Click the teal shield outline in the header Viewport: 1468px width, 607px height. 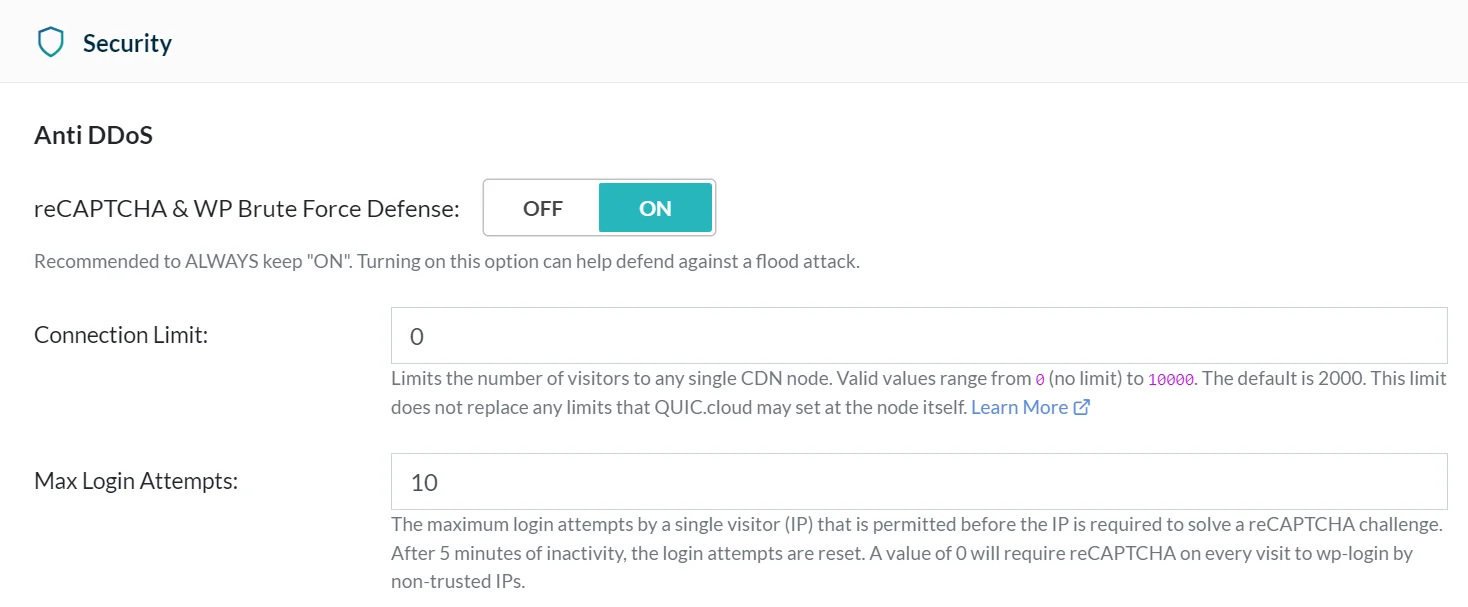(x=50, y=41)
